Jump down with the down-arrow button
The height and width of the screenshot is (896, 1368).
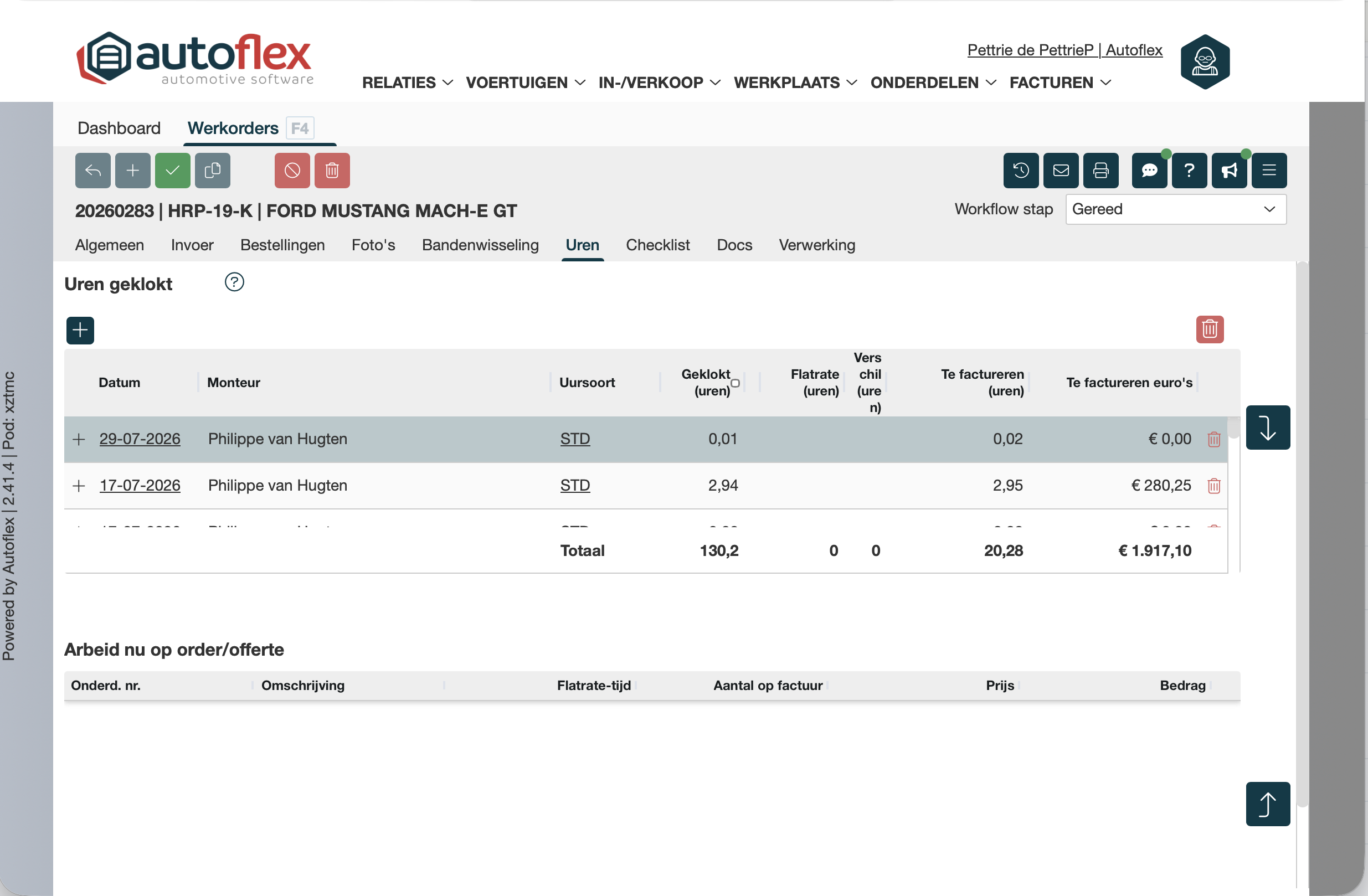(1267, 427)
